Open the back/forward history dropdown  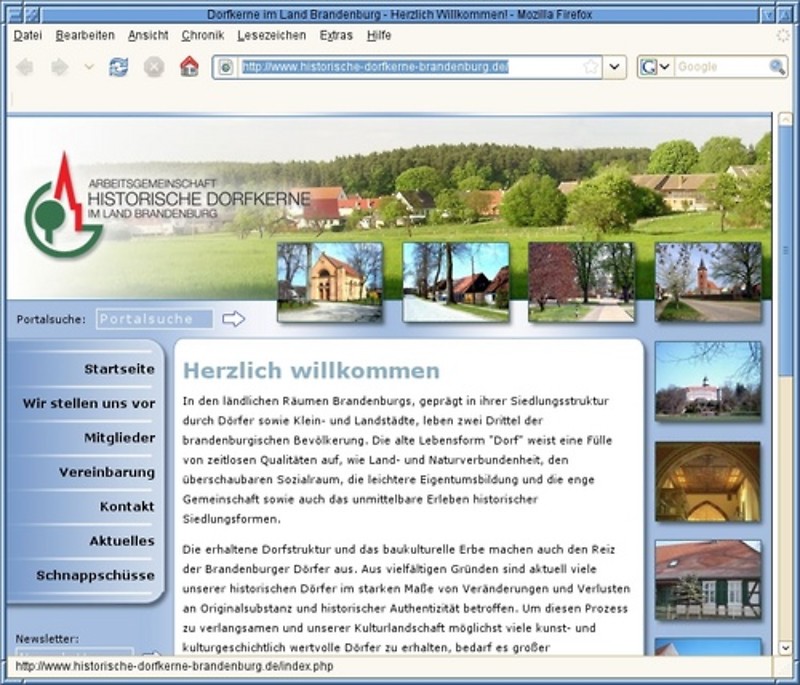point(89,67)
